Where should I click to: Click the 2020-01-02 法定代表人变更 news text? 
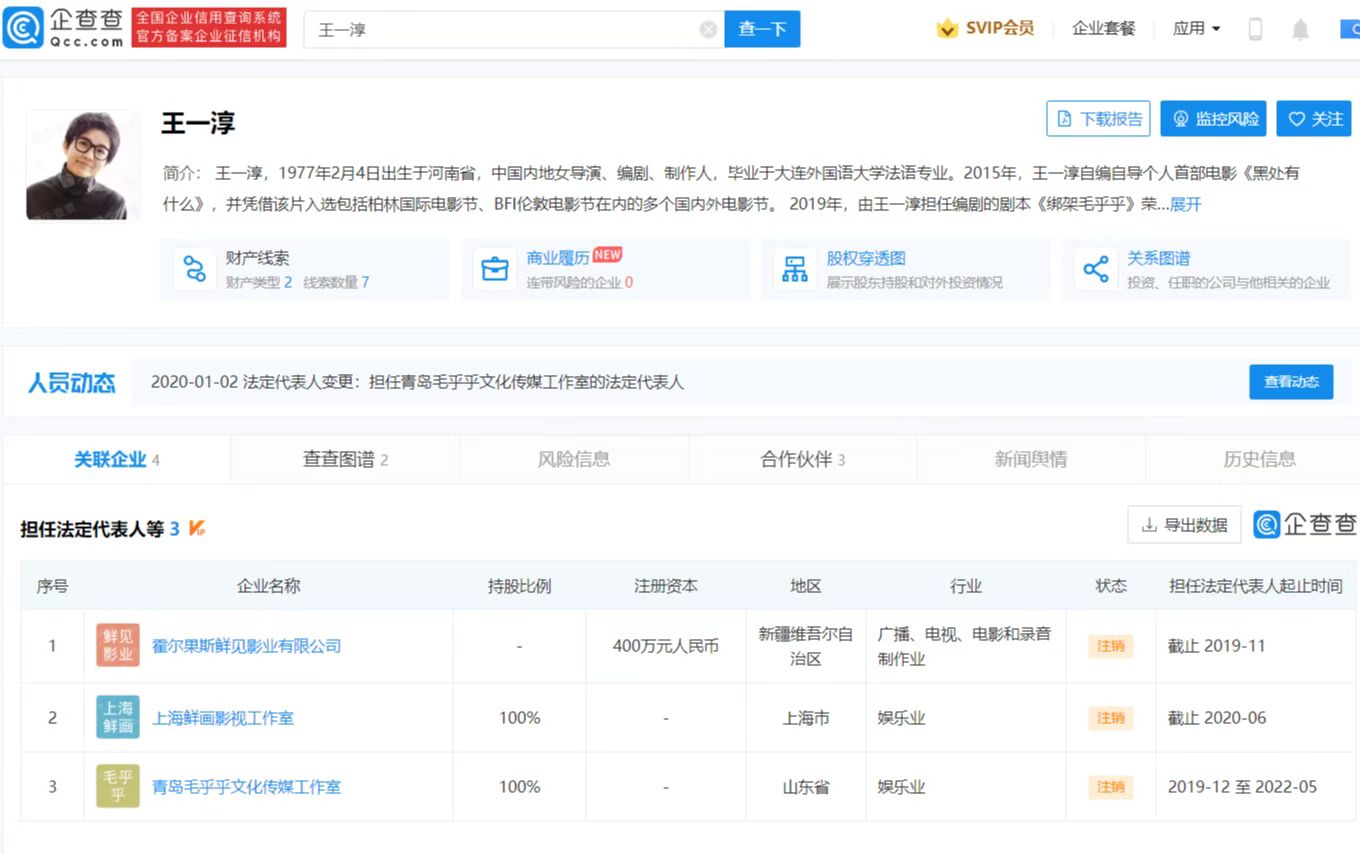[x=417, y=382]
